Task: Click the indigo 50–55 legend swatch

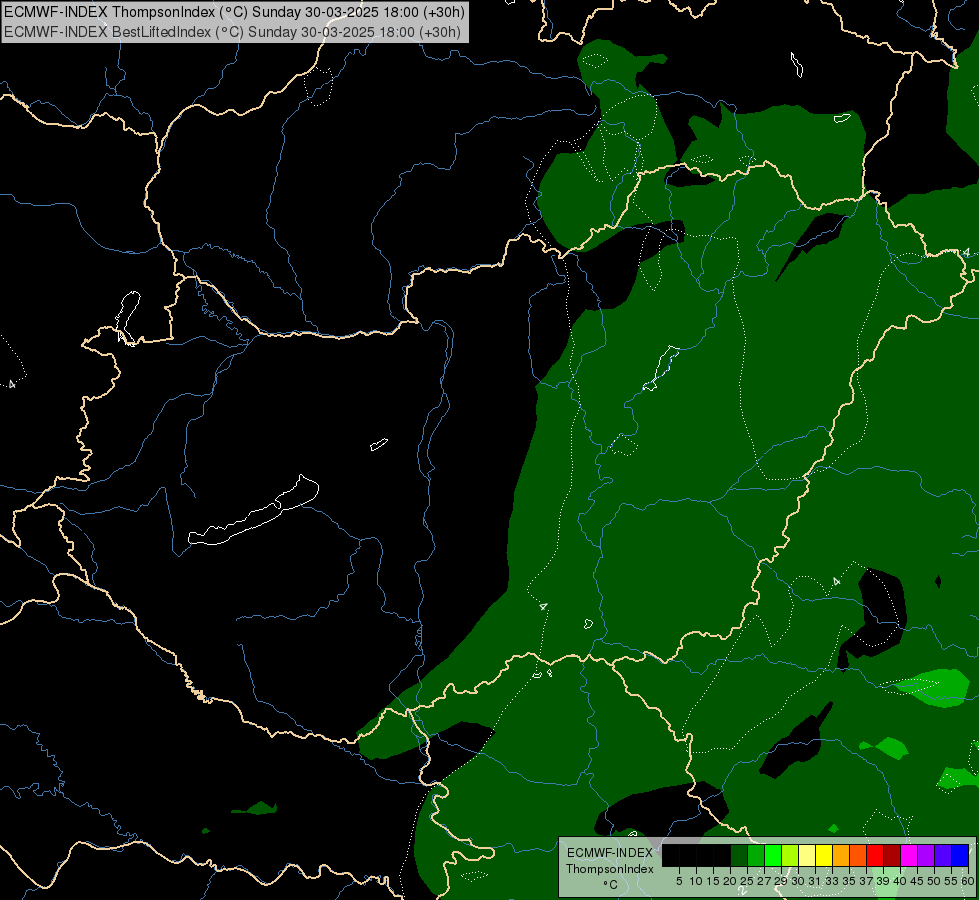Action: pyautogui.click(x=943, y=855)
